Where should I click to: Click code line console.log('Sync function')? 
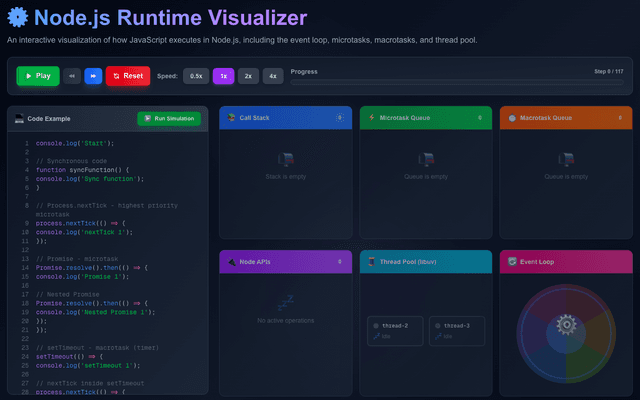[x=90, y=179]
